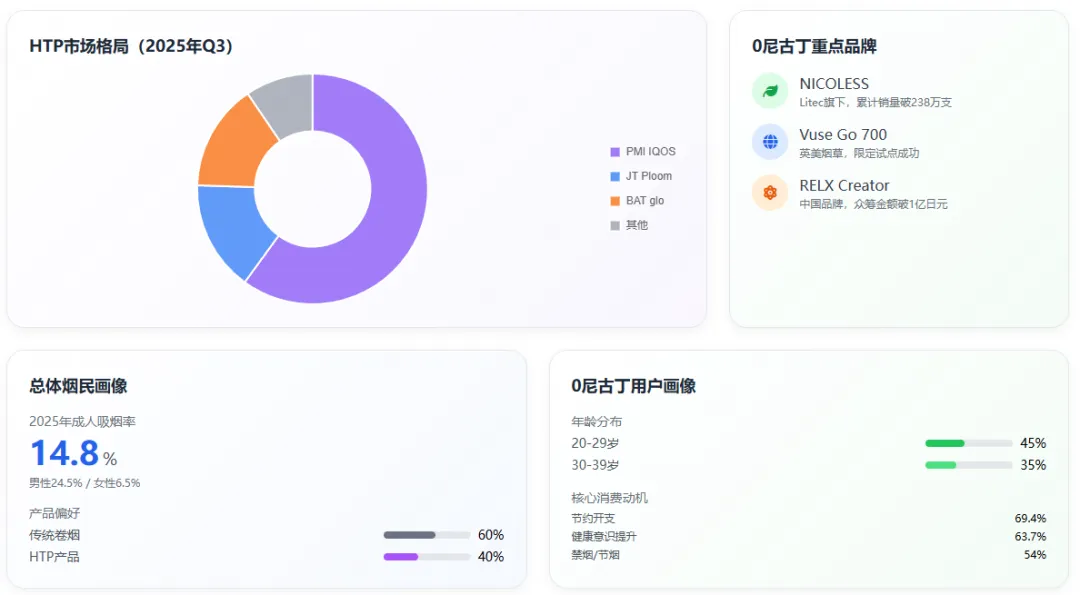Click the 0尼古丁重点品牌 heading
This screenshot has width=1080, height=595.
pos(814,46)
